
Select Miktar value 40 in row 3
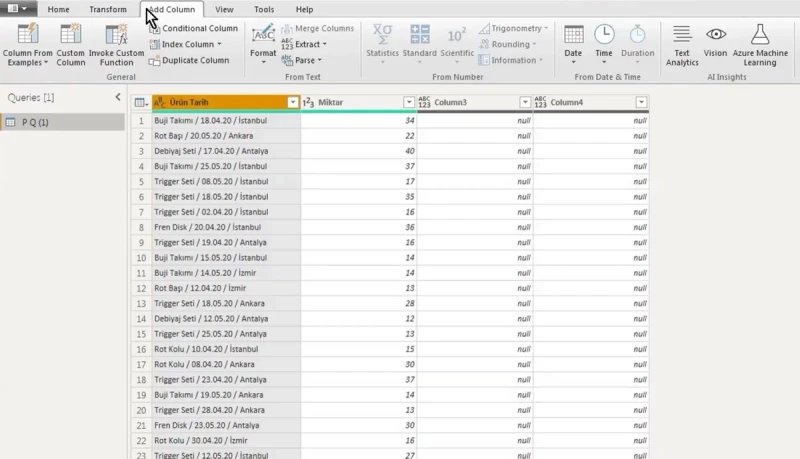(x=359, y=151)
